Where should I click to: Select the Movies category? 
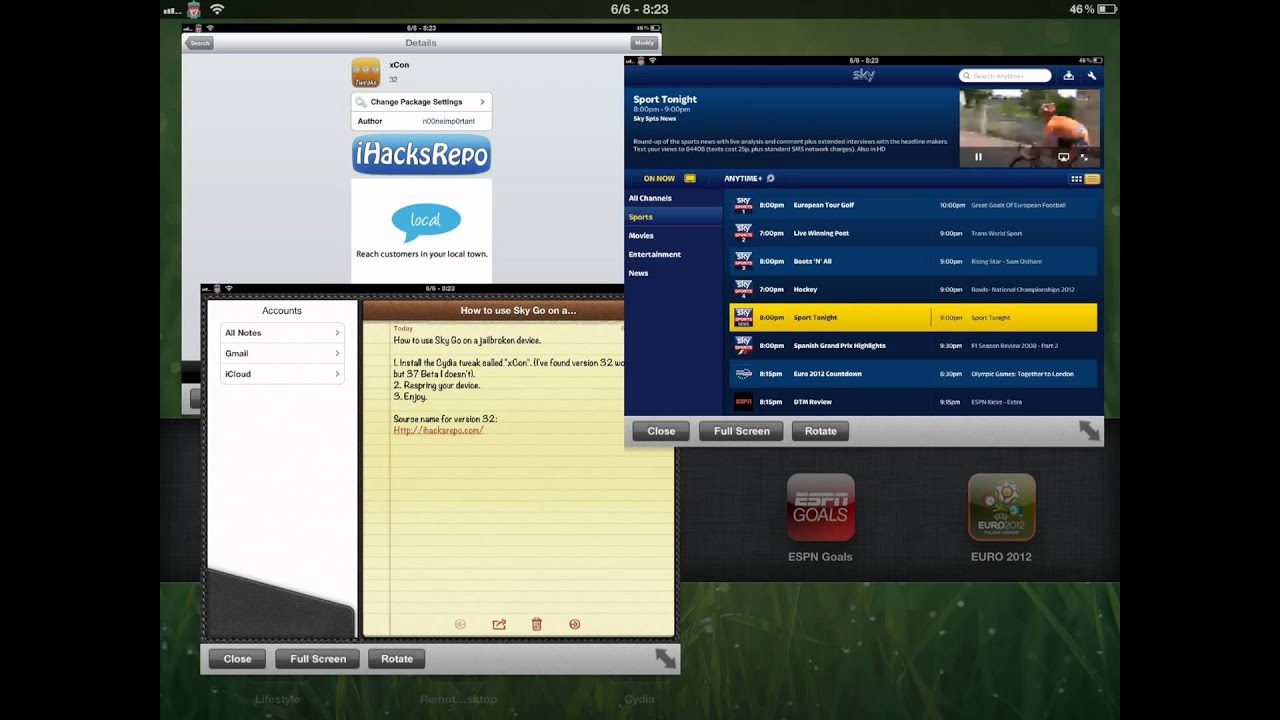pyautogui.click(x=673, y=236)
